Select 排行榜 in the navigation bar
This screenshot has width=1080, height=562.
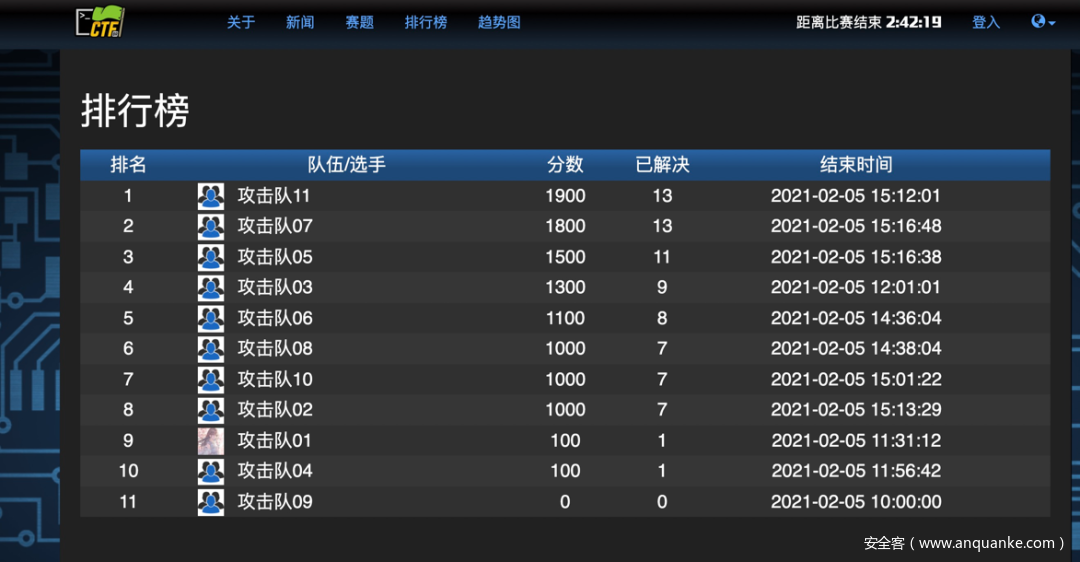pos(426,22)
